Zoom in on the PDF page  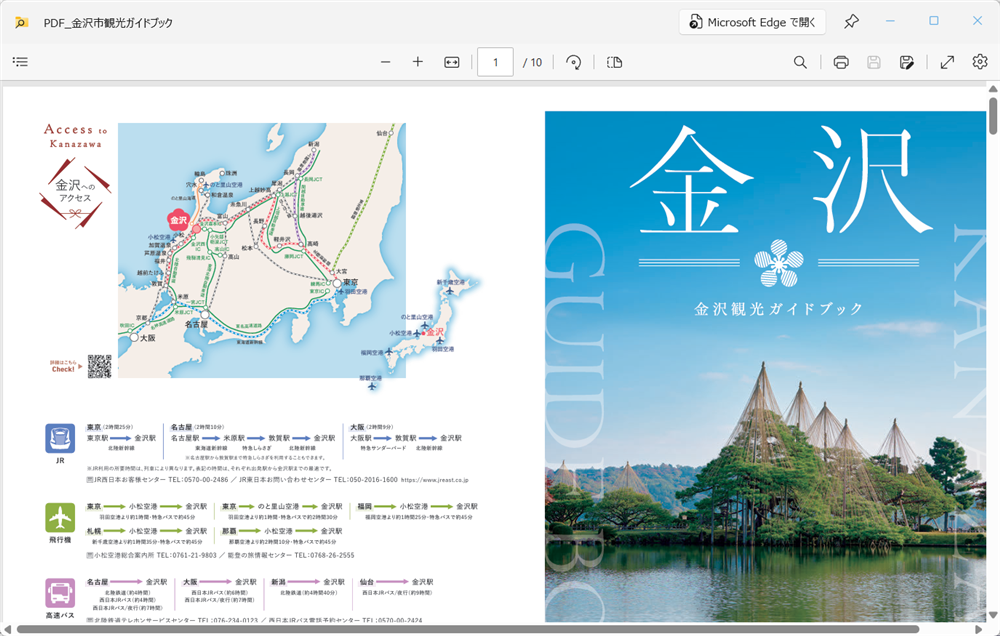click(418, 62)
